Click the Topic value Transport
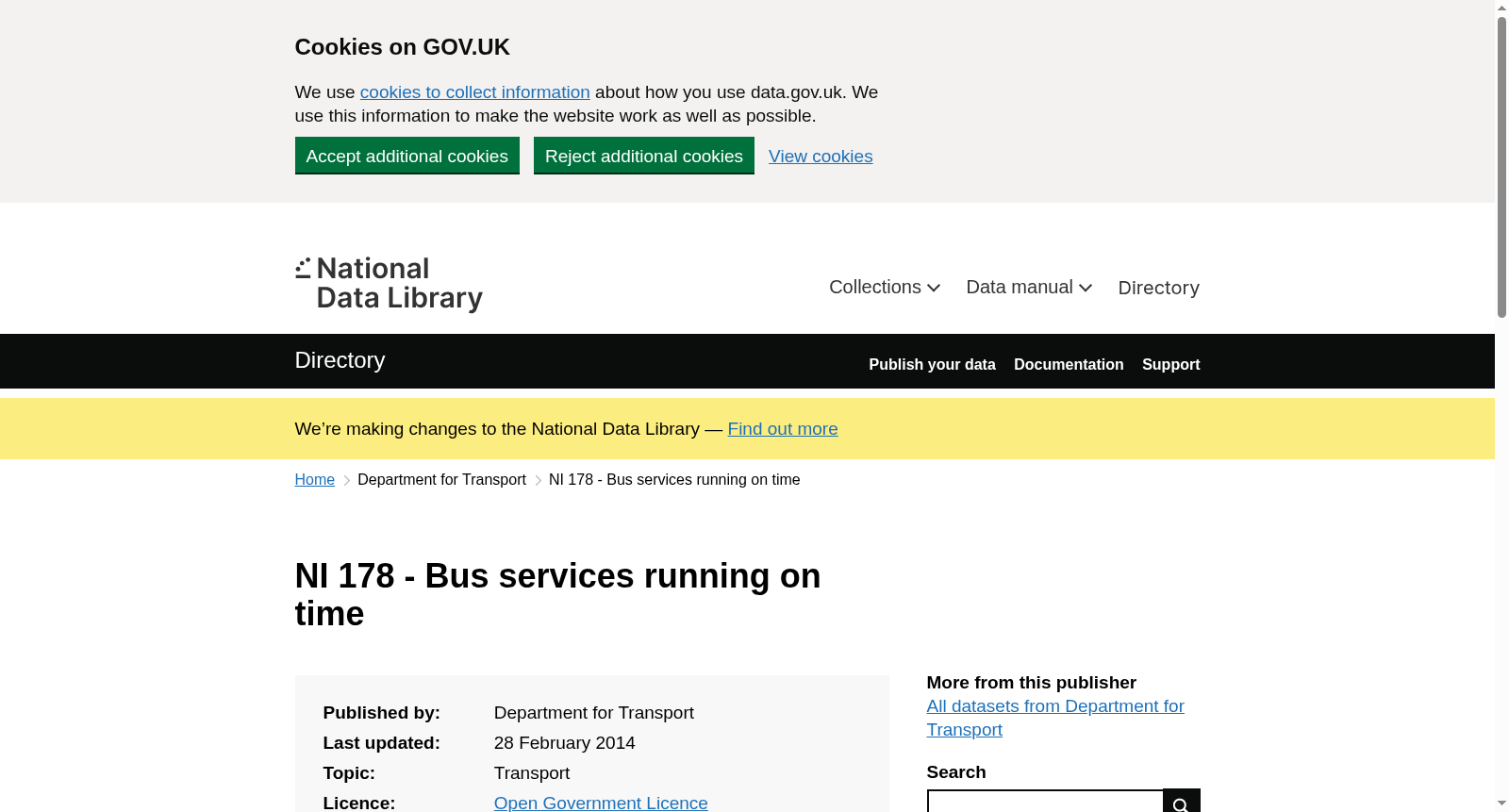This screenshot has width=1509, height=812. point(532,773)
